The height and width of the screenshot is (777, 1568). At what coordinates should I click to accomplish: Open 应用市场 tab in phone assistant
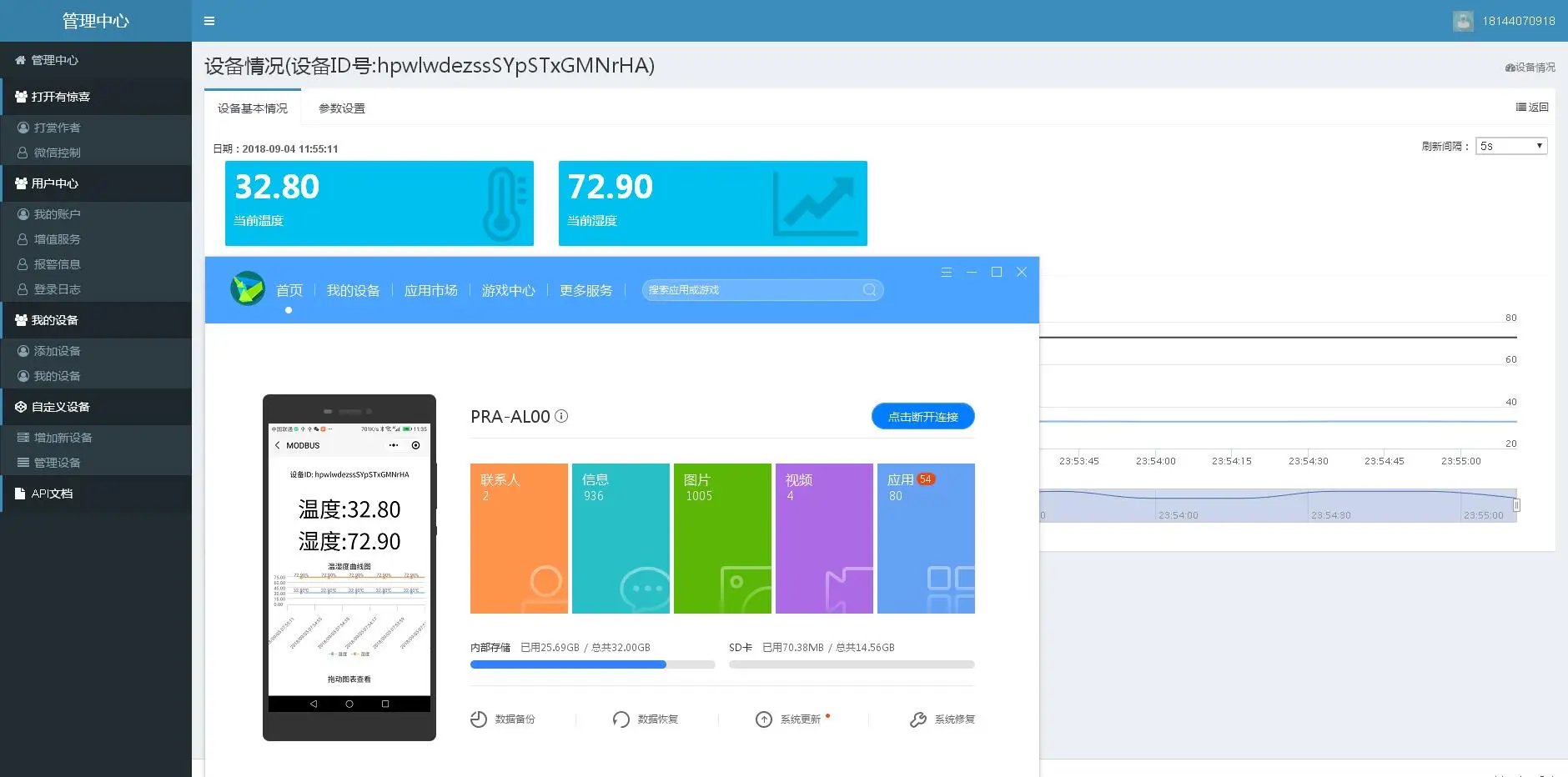430,290
